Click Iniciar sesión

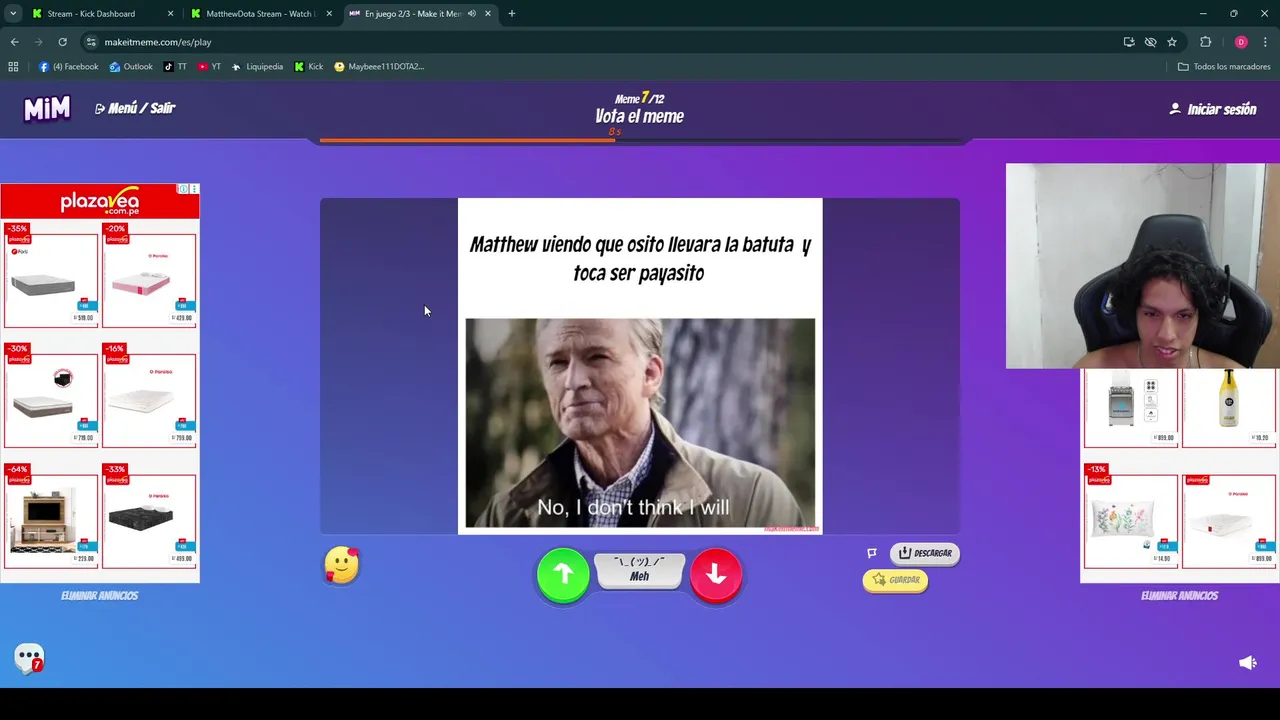[x=1213, y=109]
